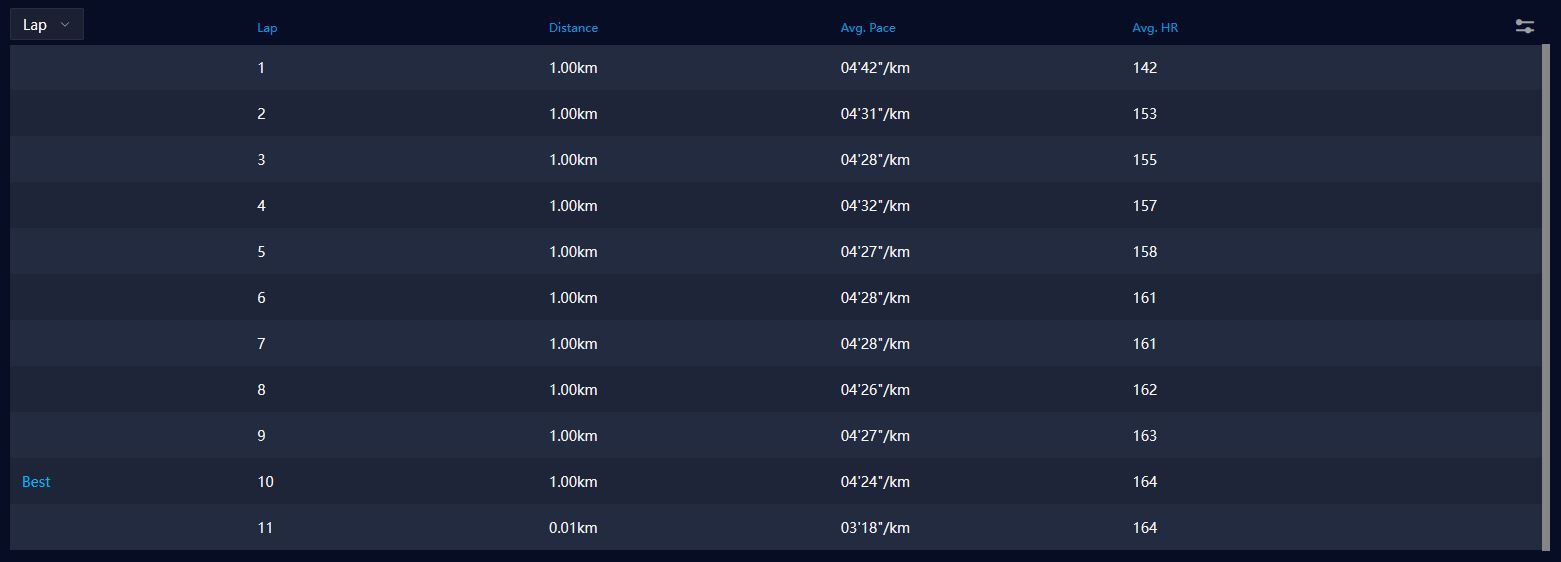Select lap 1 row number

[x=261, y=68]
